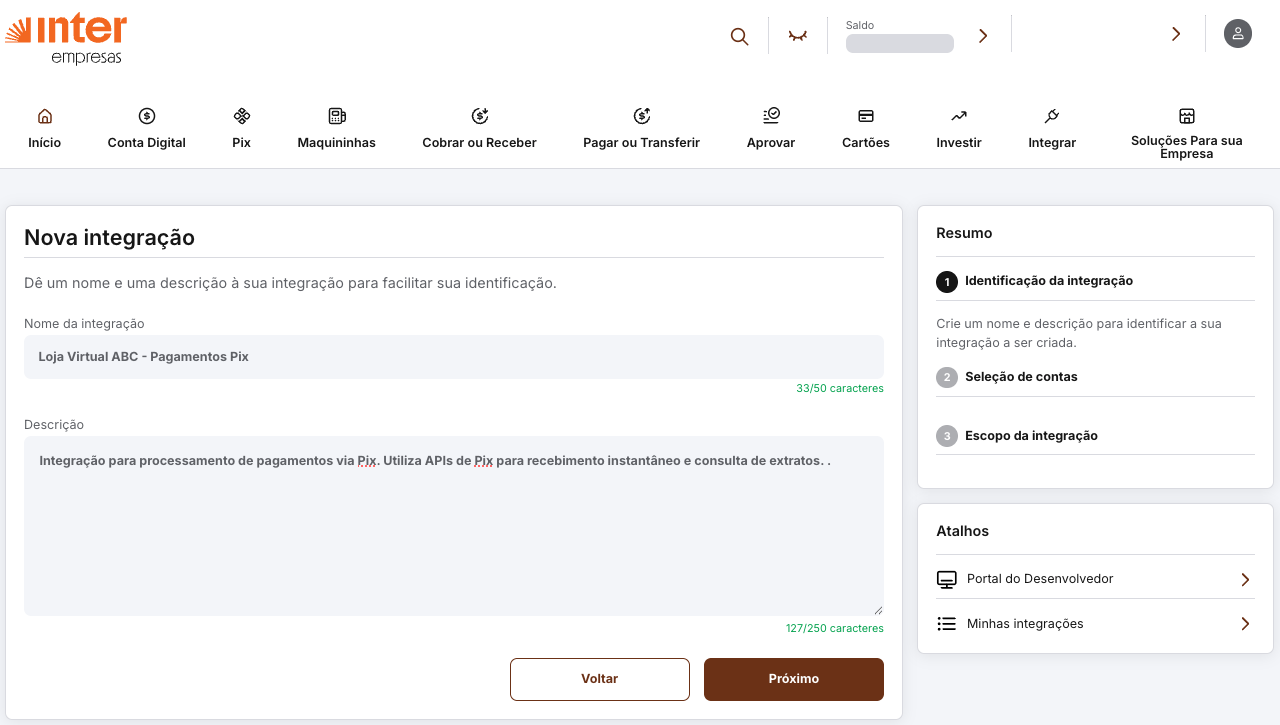Open Cartões card icon
The height and width of the screenshot is (725, 1280).
pyautogui.click(x=866, y=116)
